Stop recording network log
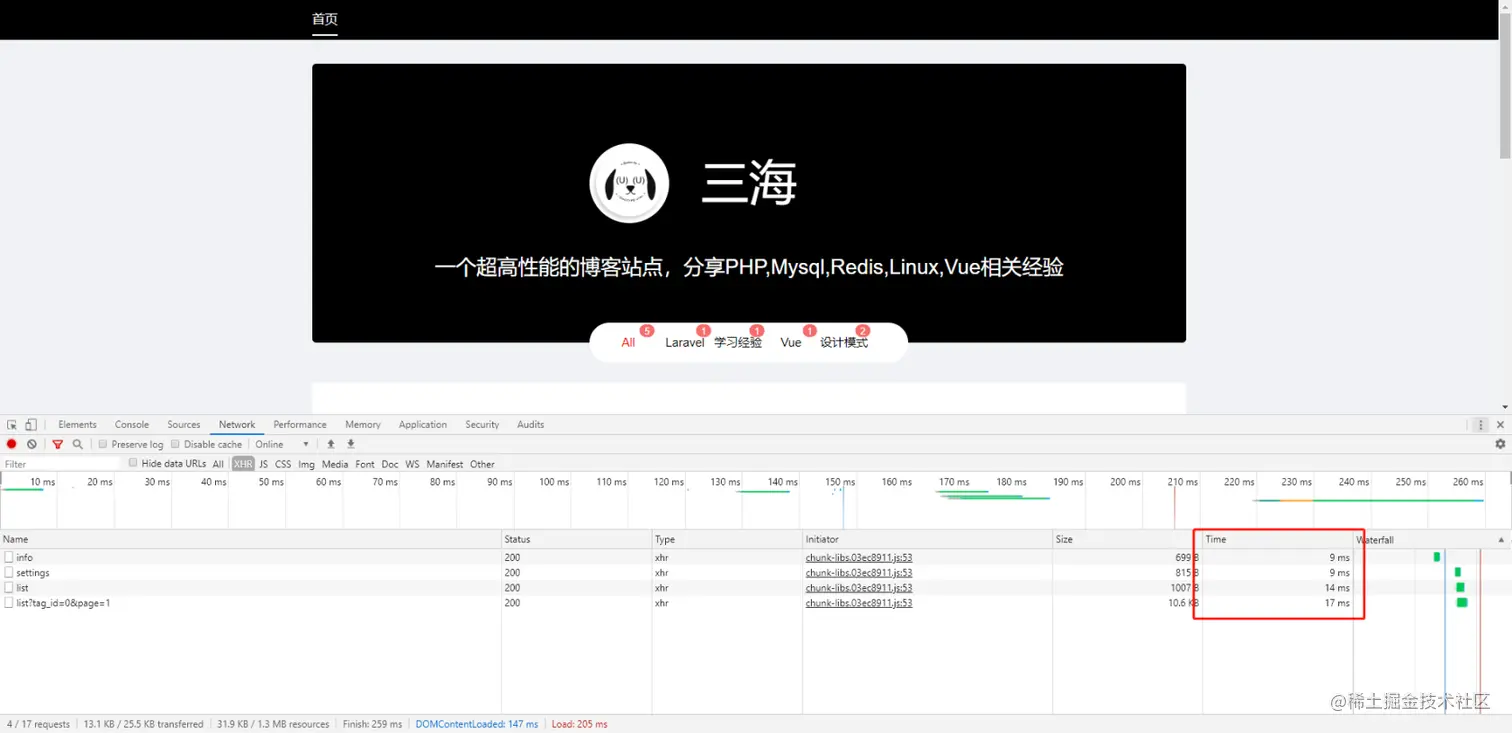The width and height of the screenshot is (1512, 733). (10, 444)
